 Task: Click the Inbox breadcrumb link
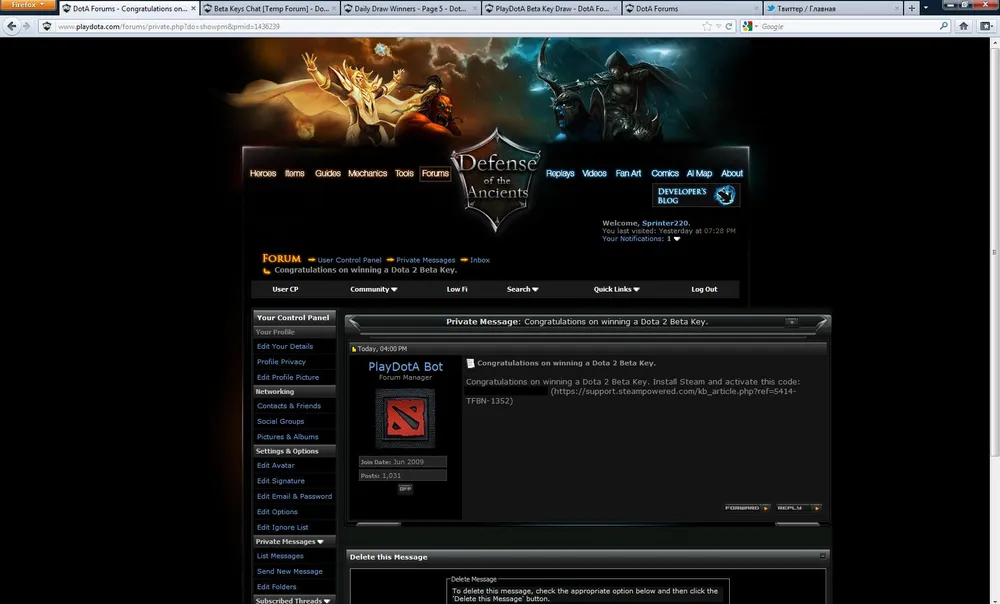click(480, 260)
